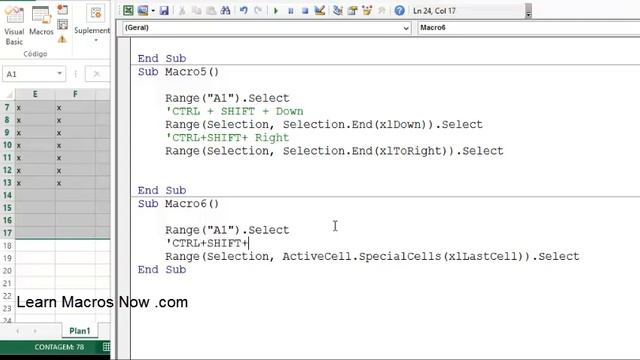Image resolution: width=640 pixels, height=360 pixels.
Task: Toggle Use Relative References ribbon icon
Action: click(x=62, y=24)
